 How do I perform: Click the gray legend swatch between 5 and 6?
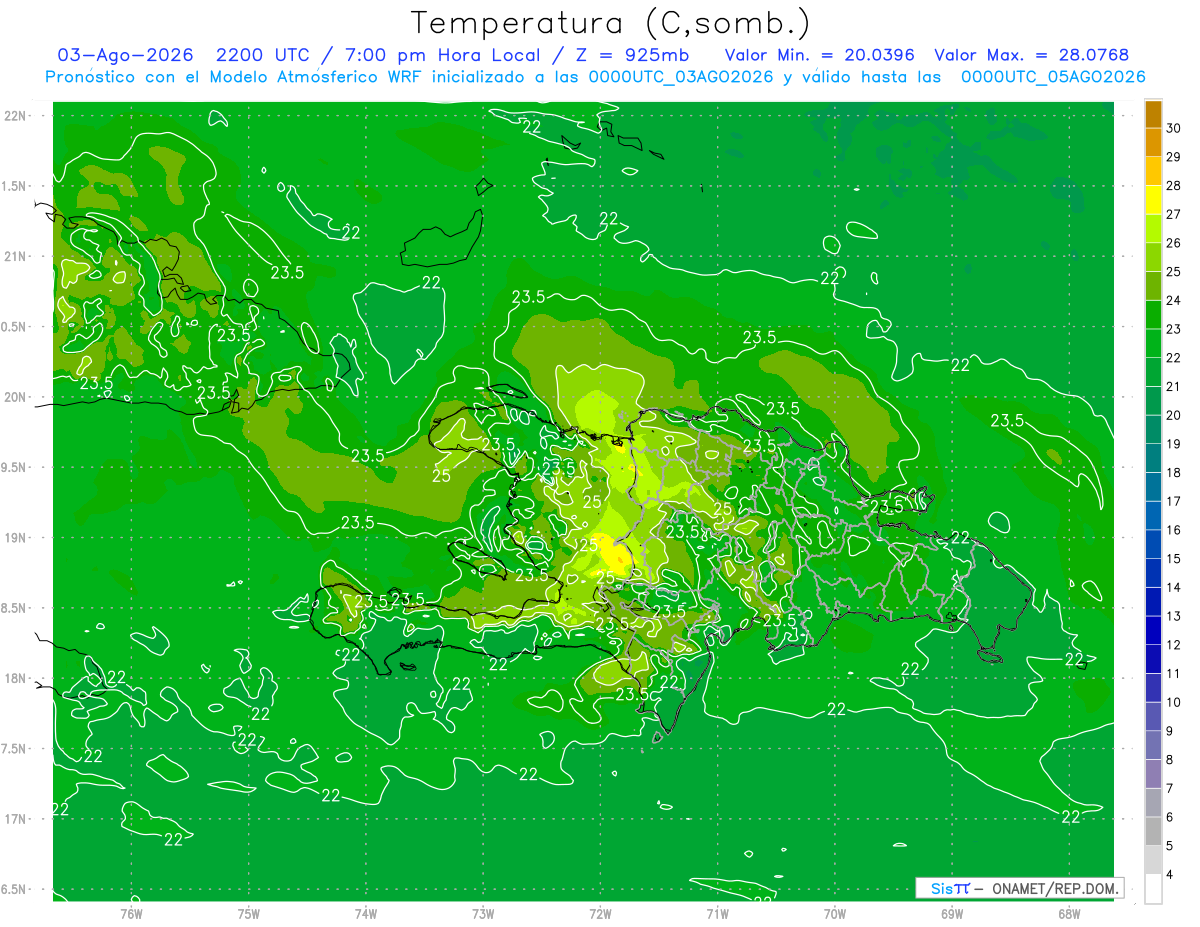point(1153,831)
